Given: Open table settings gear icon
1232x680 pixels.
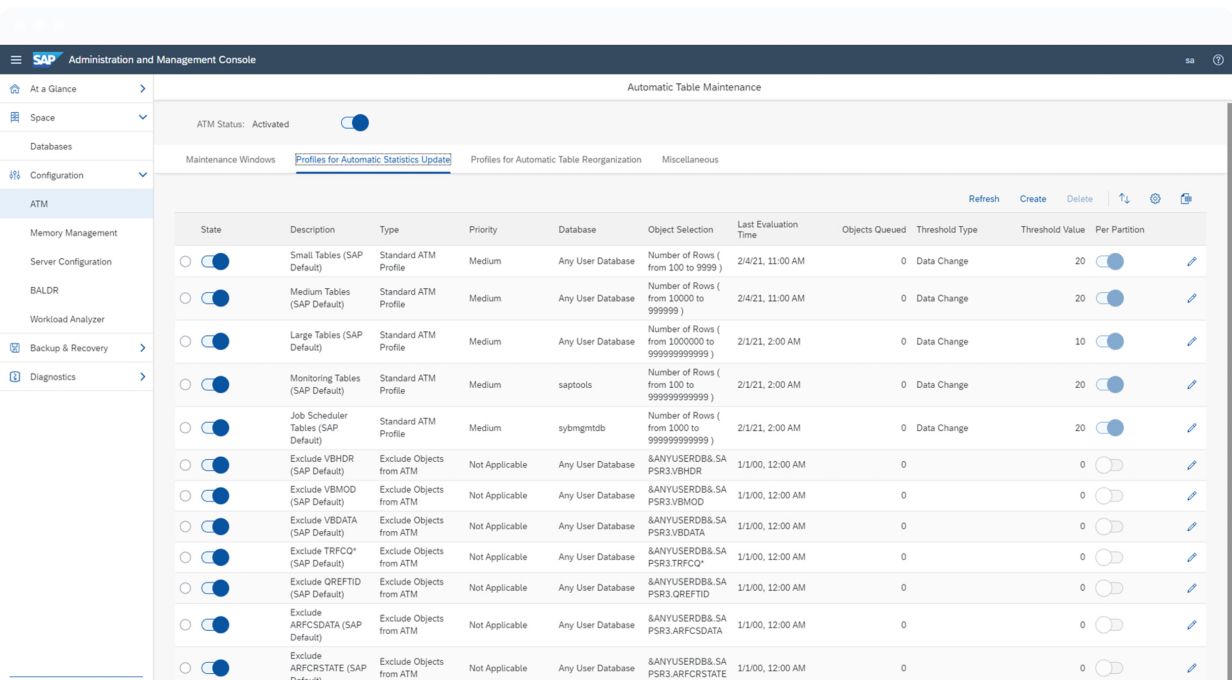Looking at the screenshot, I should pyautogui.click(x=1155, y=199).
